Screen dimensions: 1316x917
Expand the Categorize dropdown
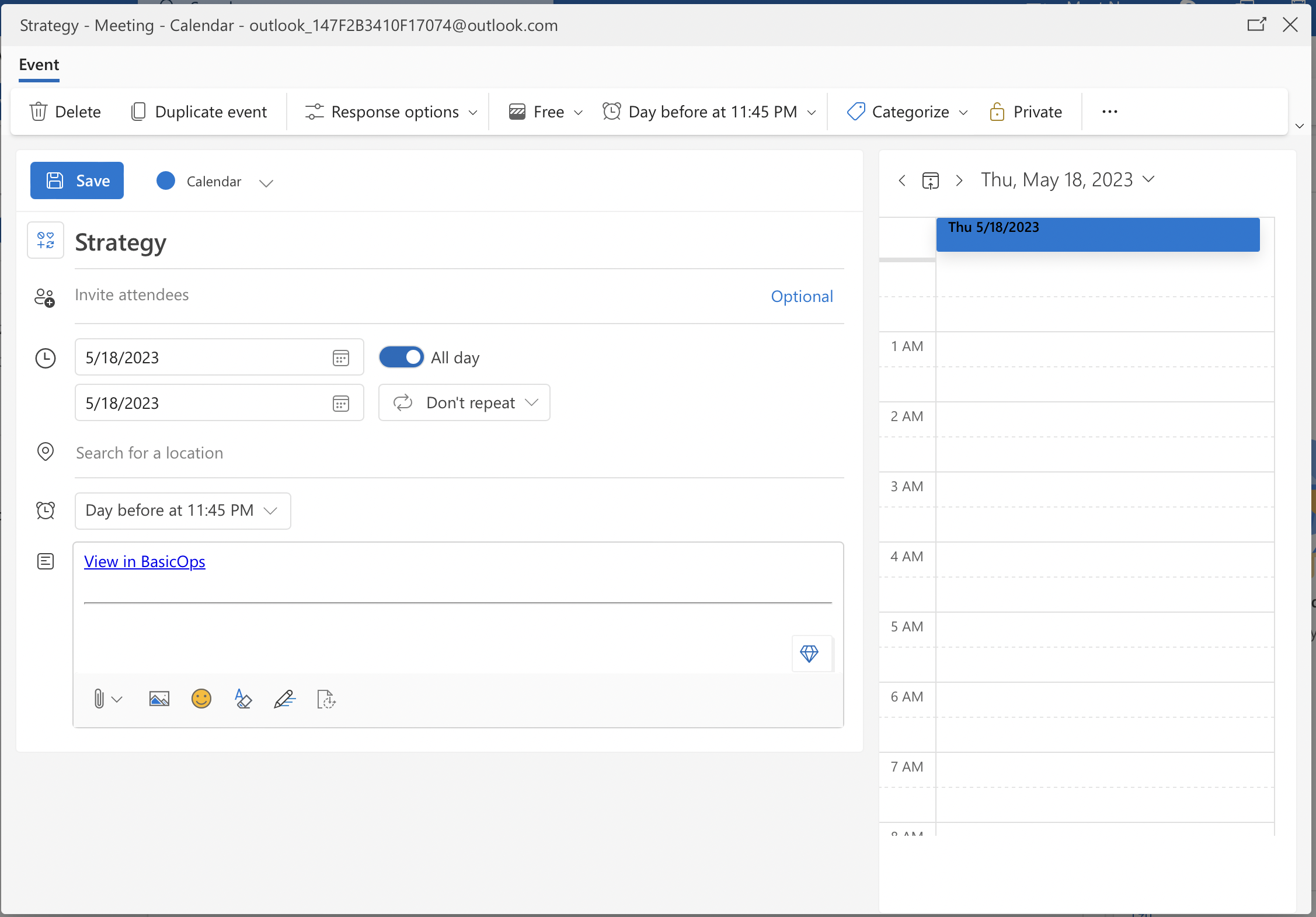965,112
